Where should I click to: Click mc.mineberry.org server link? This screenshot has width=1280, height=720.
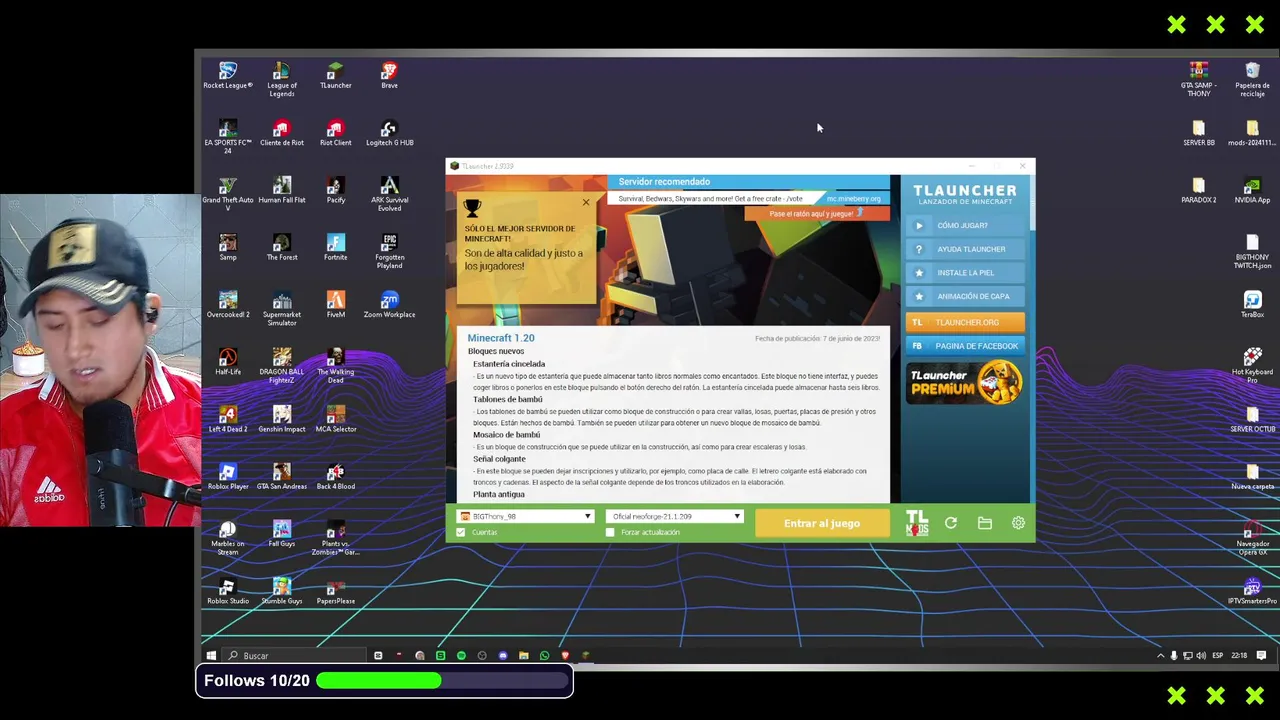[853, 199]
